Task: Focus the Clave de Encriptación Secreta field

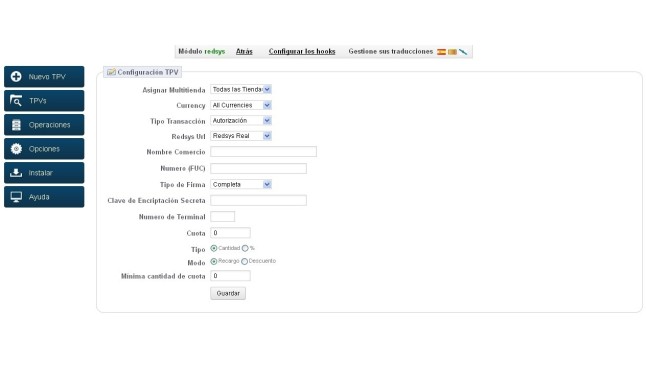Action: tap(258, 200)
